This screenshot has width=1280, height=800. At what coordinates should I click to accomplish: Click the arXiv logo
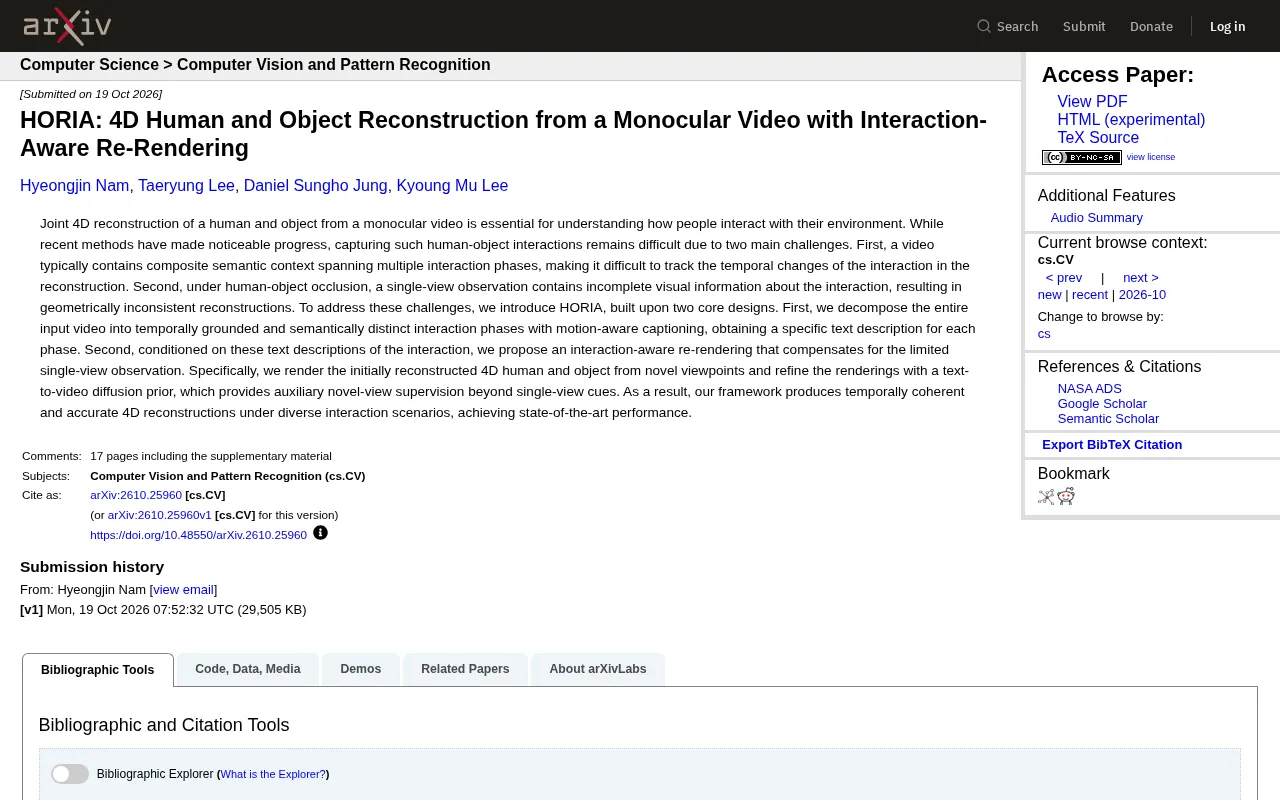67,26
